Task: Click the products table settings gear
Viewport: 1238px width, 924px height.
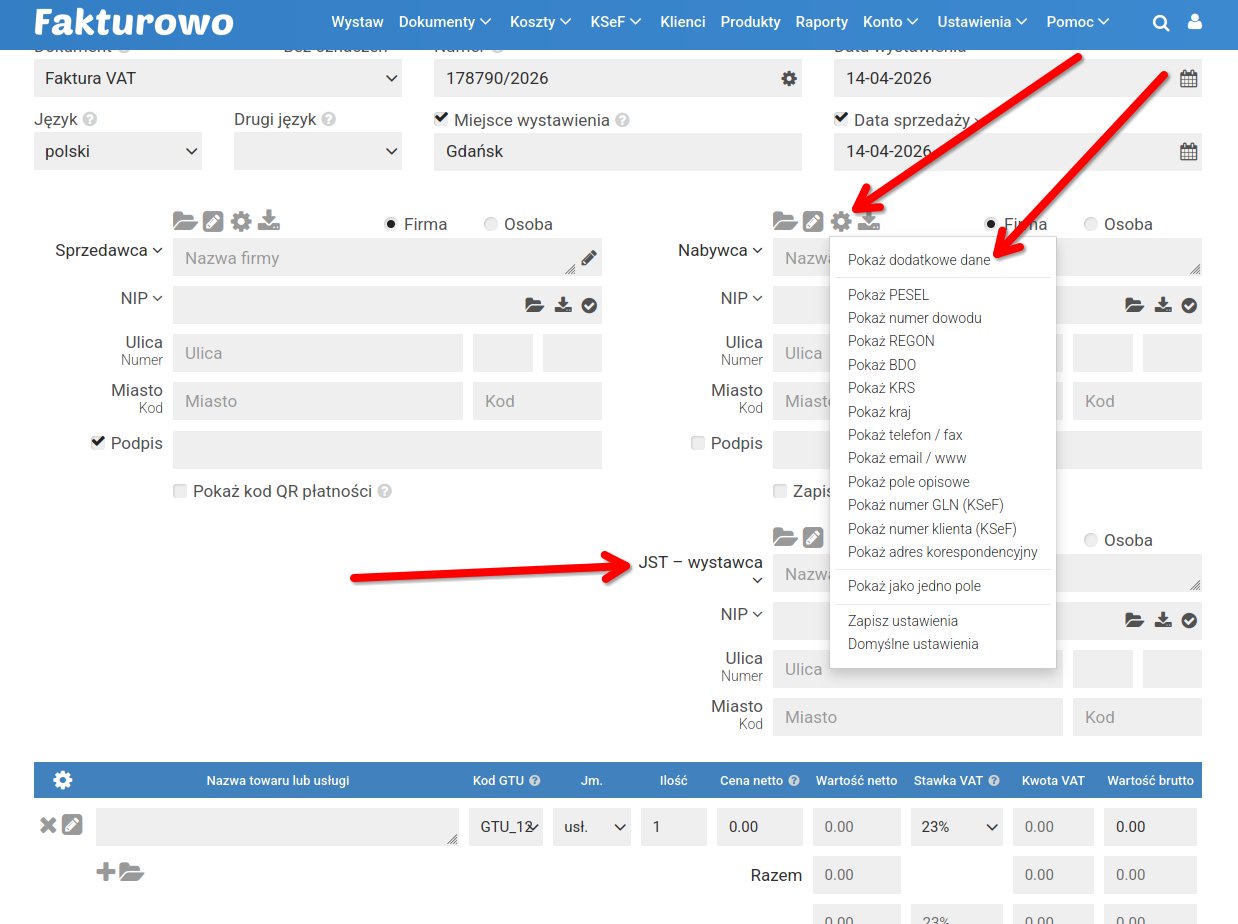Action: click(63, 780)
